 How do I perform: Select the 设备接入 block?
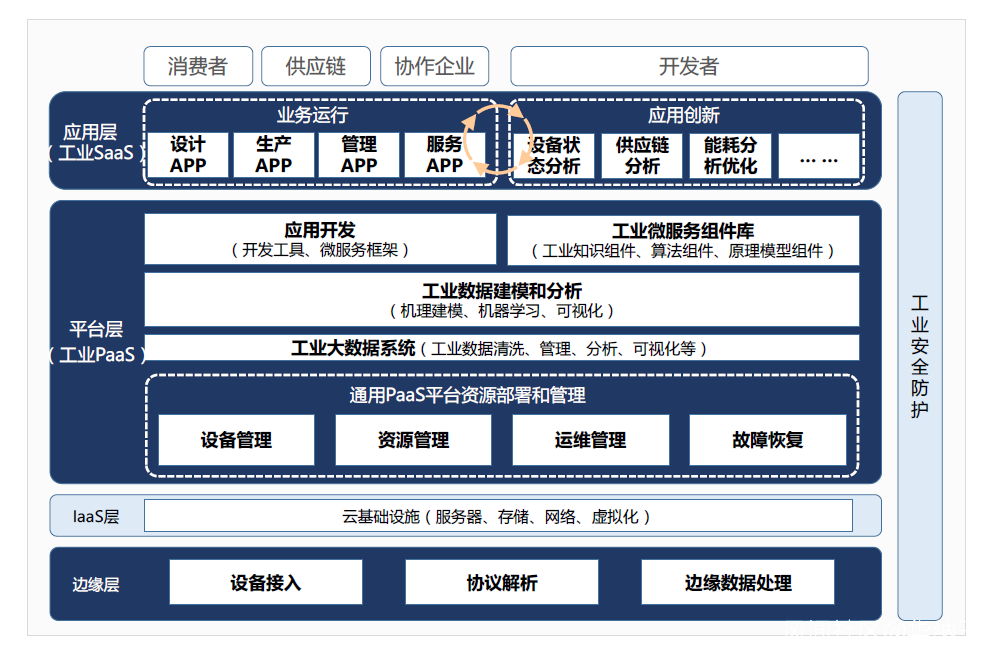pyautogui.click(x=266, y=582)
